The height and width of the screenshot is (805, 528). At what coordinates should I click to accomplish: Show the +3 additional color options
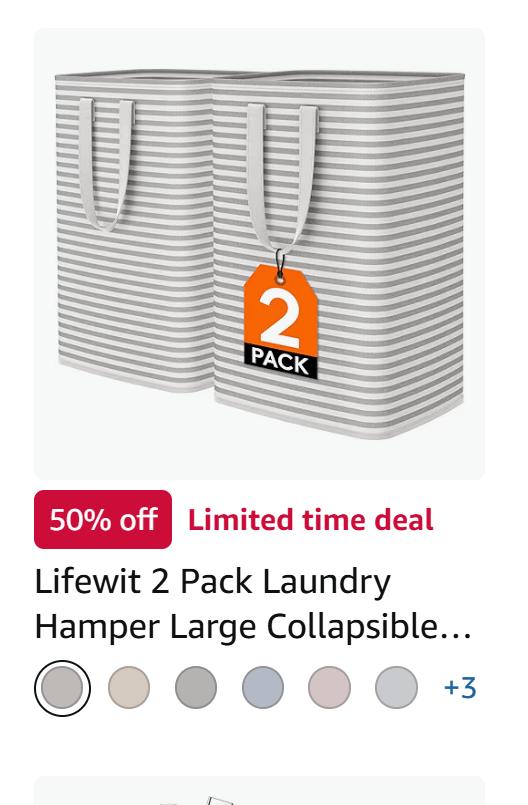[460, 688]
